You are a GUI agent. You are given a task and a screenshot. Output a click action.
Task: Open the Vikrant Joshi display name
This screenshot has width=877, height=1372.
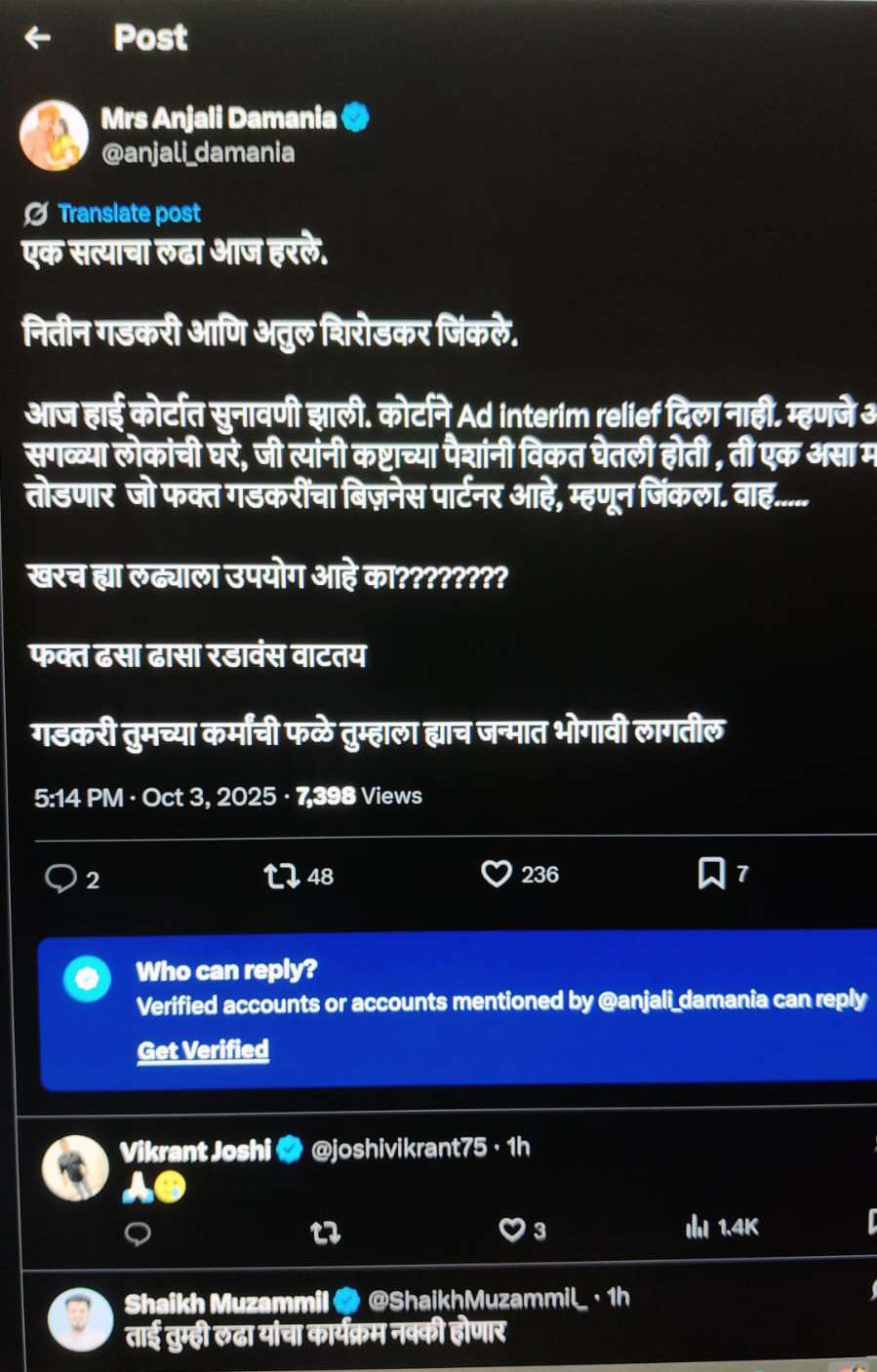coord(195,1151)
